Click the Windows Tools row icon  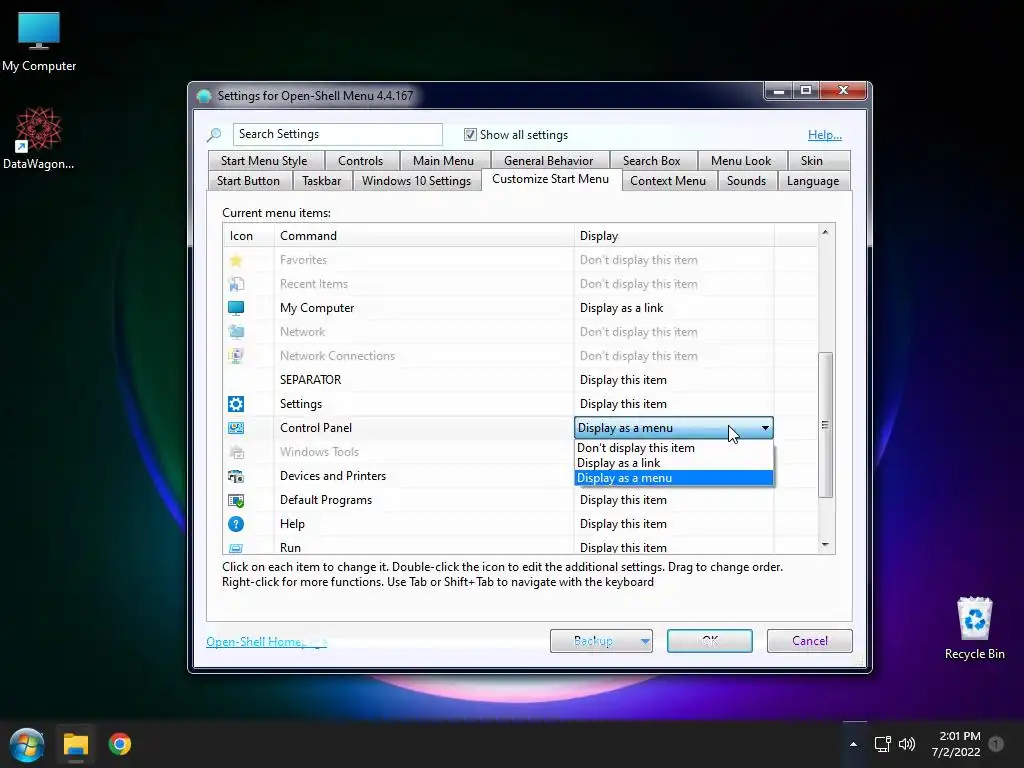[x=236, y=452]
